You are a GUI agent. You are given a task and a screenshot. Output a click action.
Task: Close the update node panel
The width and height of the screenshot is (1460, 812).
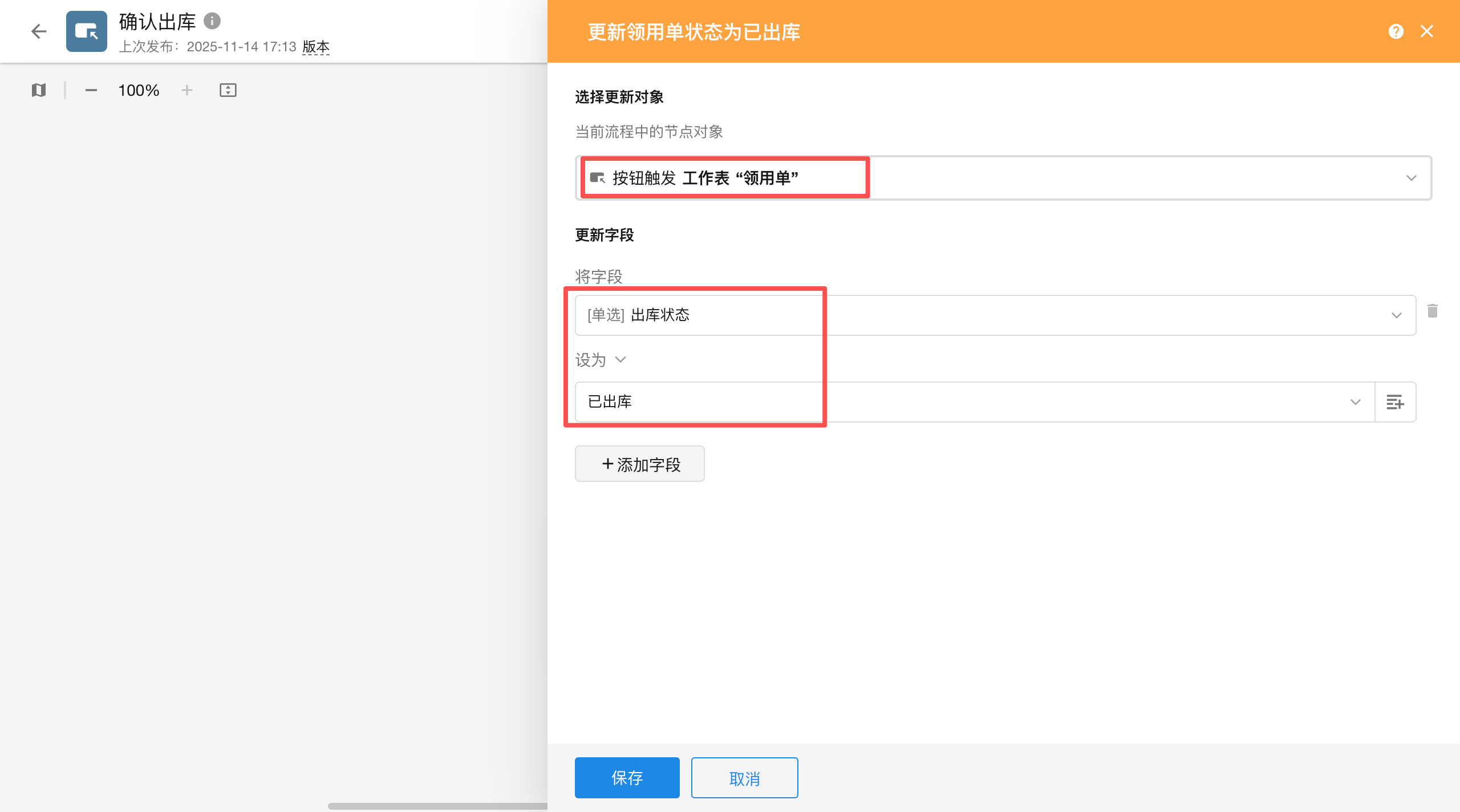pos(1427,31)
